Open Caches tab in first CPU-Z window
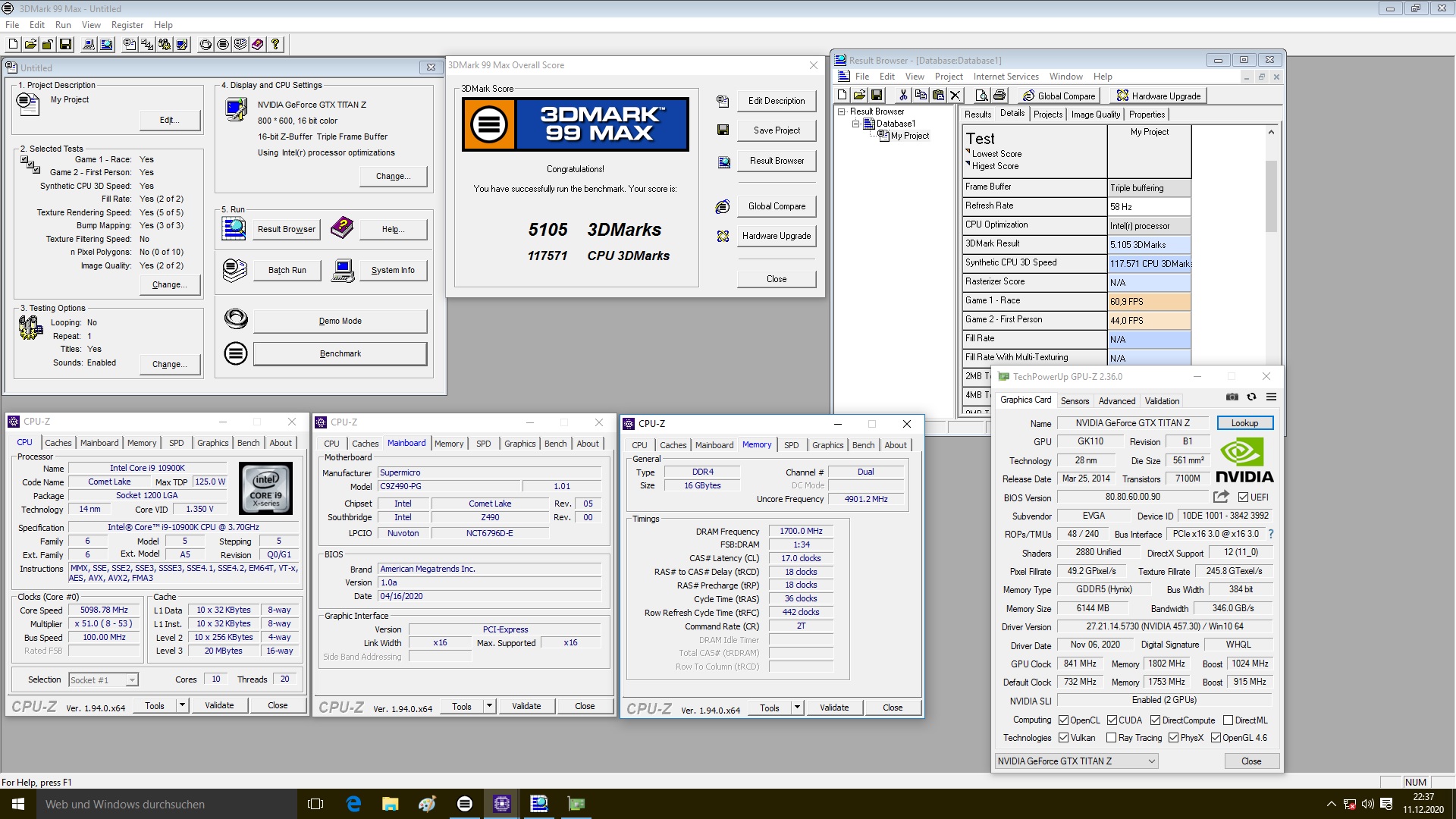Viewport: 1456px width, 819px height. click(58, 443)
